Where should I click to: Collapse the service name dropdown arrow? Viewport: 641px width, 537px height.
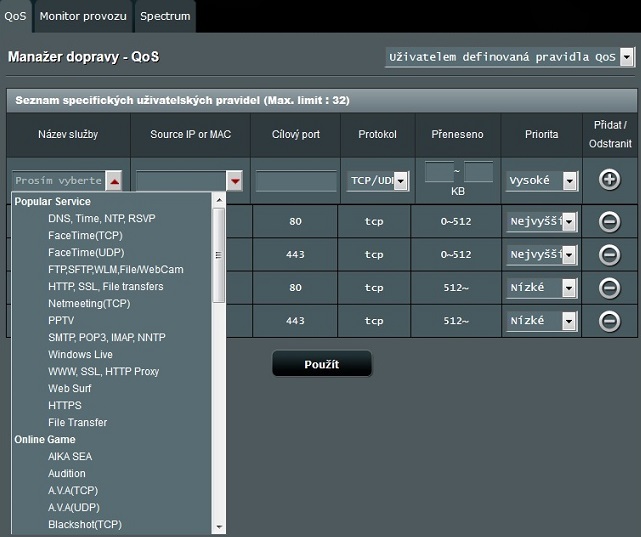pos(115,181)
